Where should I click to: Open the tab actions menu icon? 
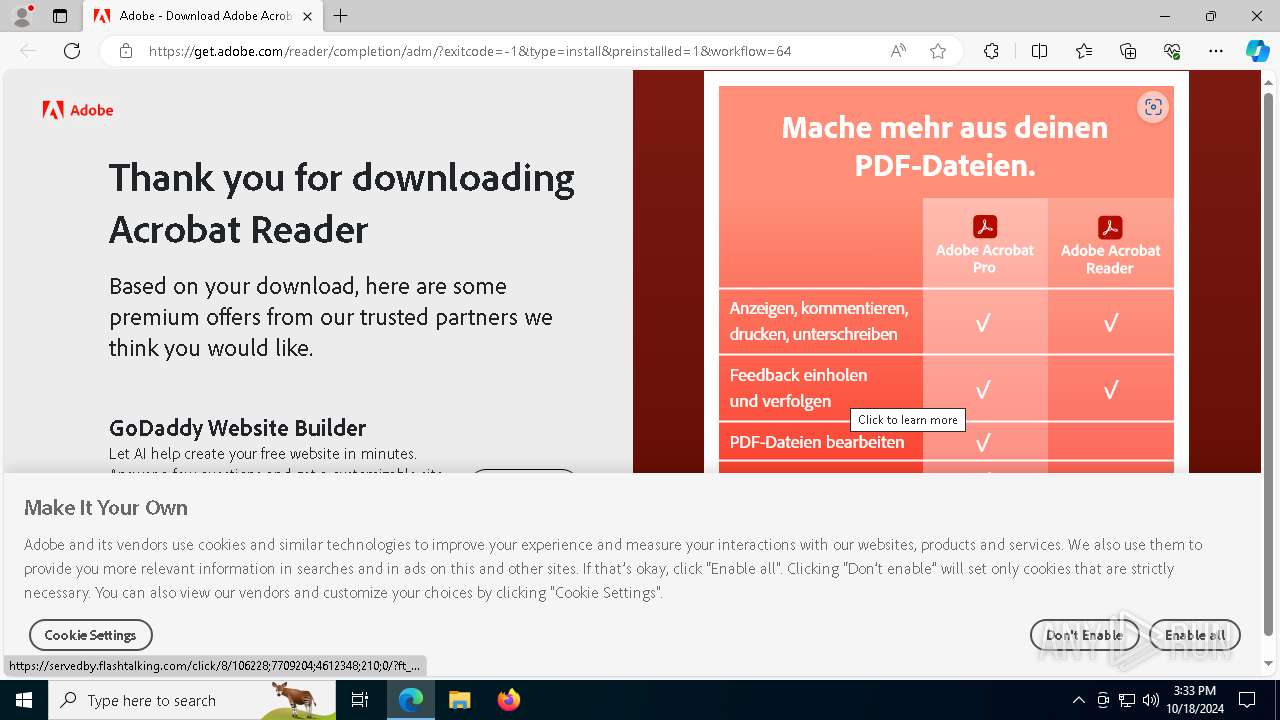[x=60, y=16]
